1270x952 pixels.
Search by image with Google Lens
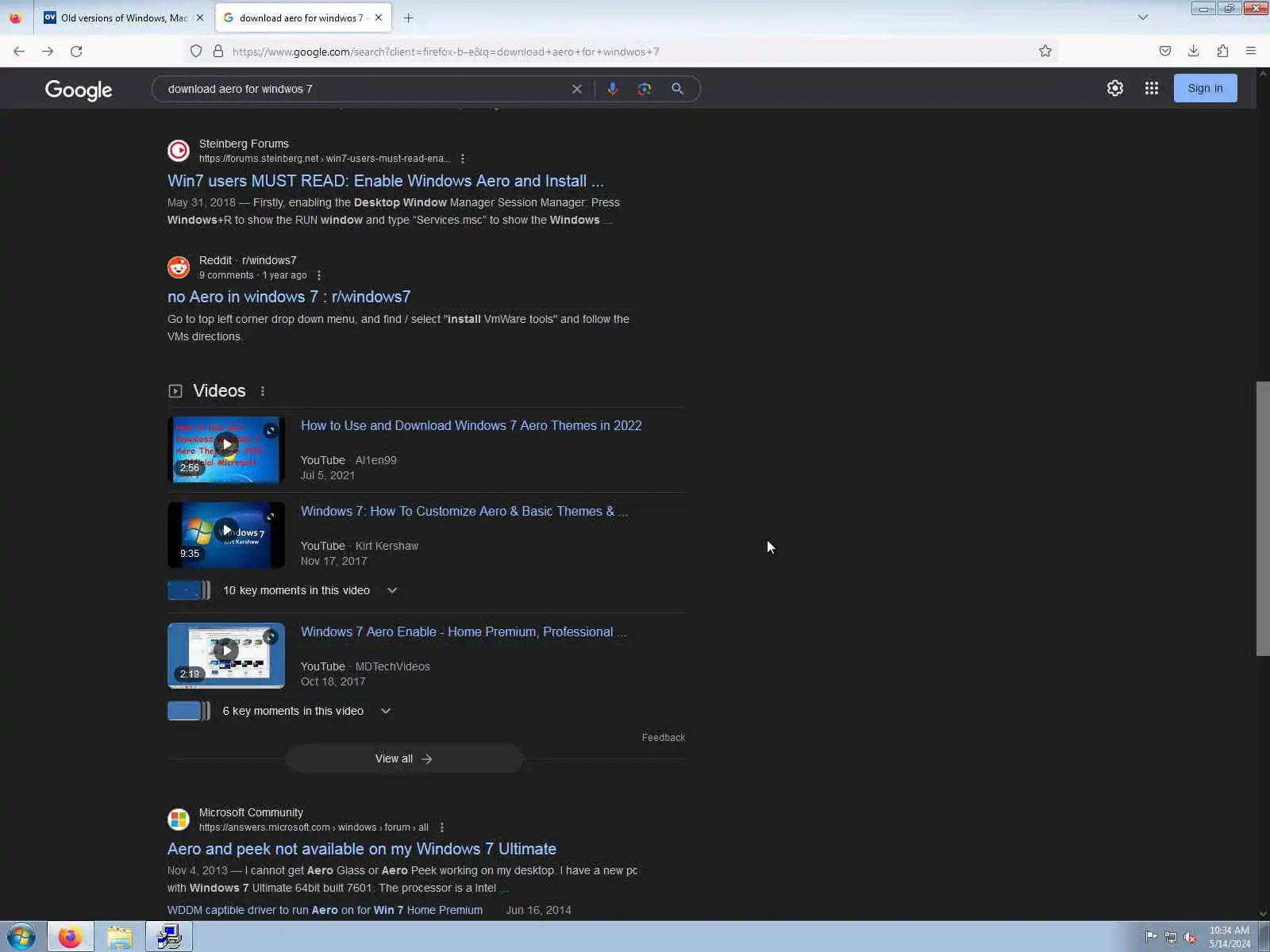click(x=645, y=89)
